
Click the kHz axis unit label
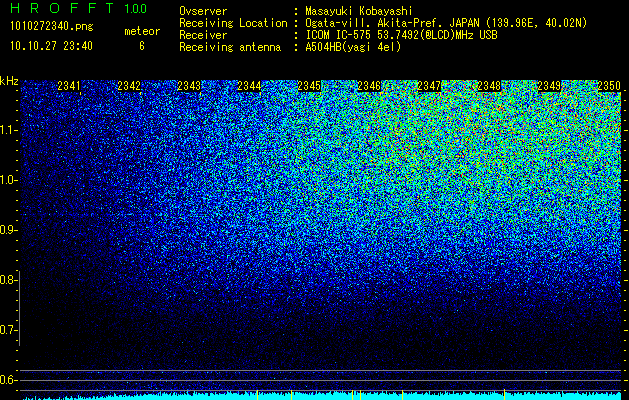9,81
